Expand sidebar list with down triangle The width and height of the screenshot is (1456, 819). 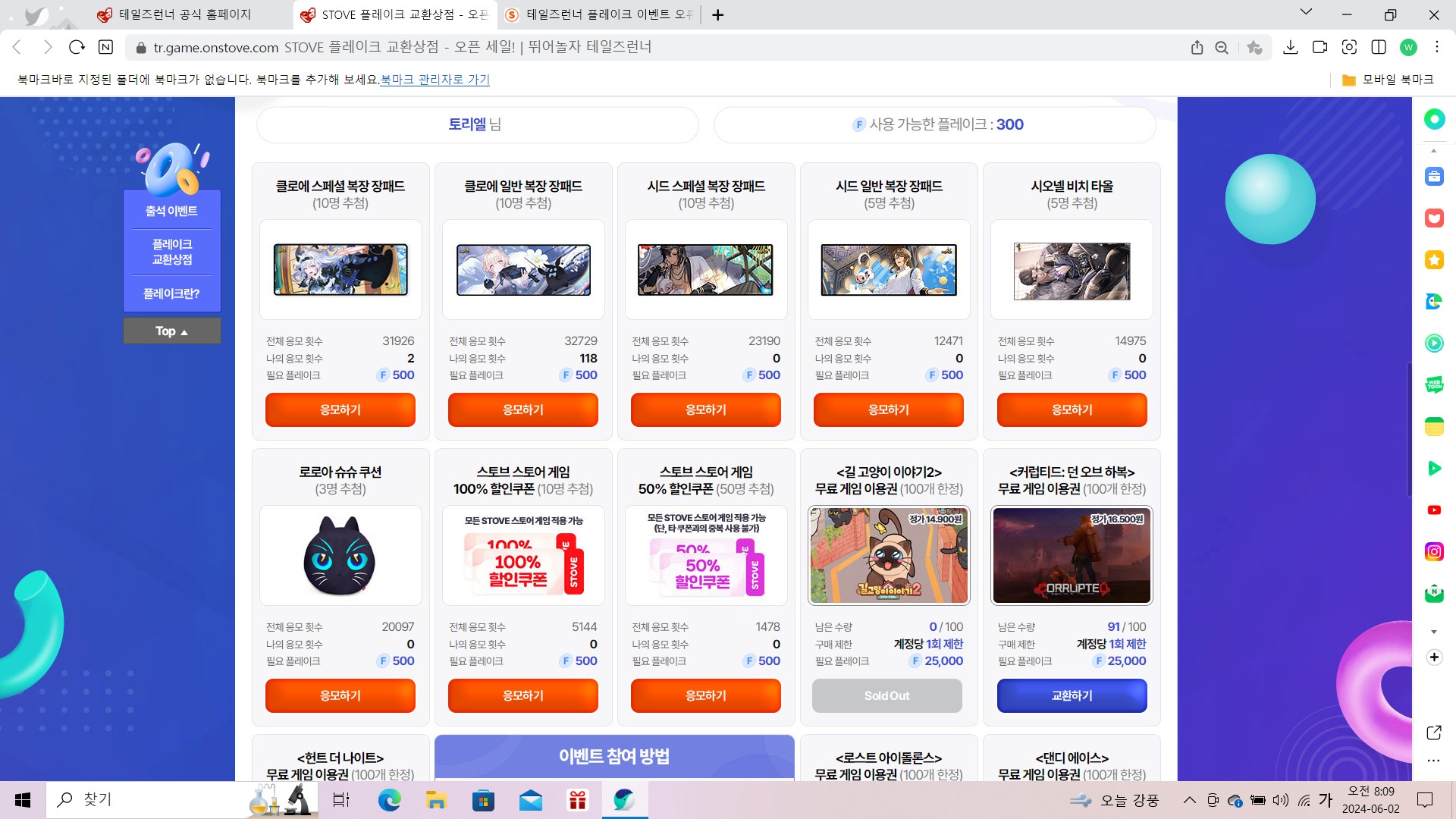coord(1434,632)
